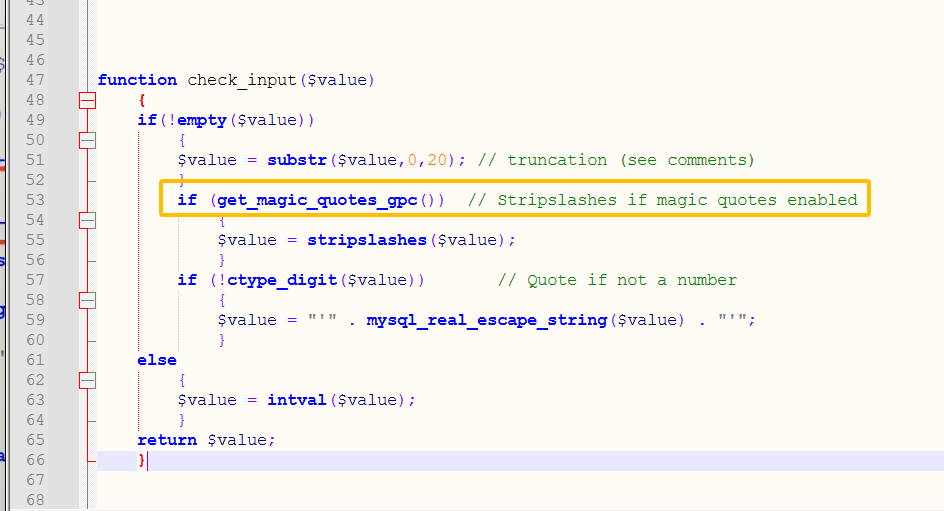Click 'get_magic_quotes_gpc' on line 53
The image size is (944, 511).
(x=317, y=200)
